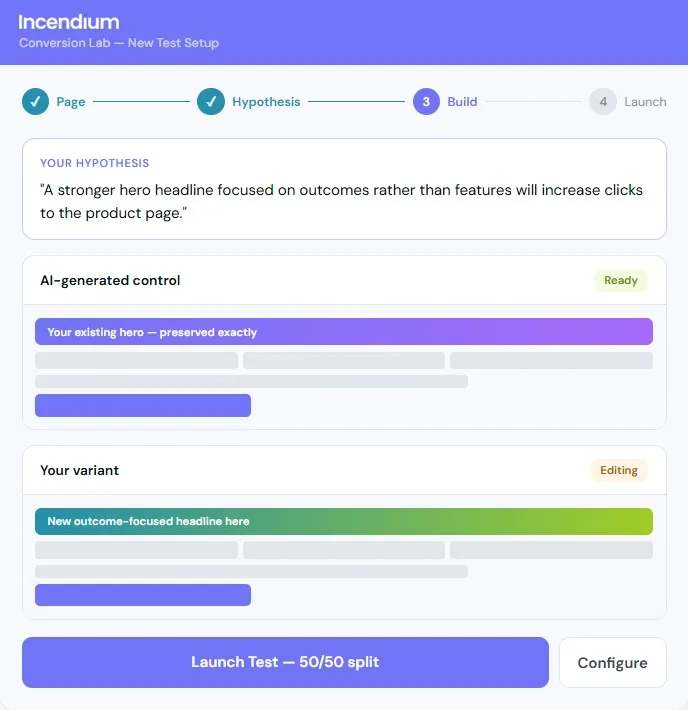
Task: Click the control preview's purple CTA button
Action: (x=143, y=405)
